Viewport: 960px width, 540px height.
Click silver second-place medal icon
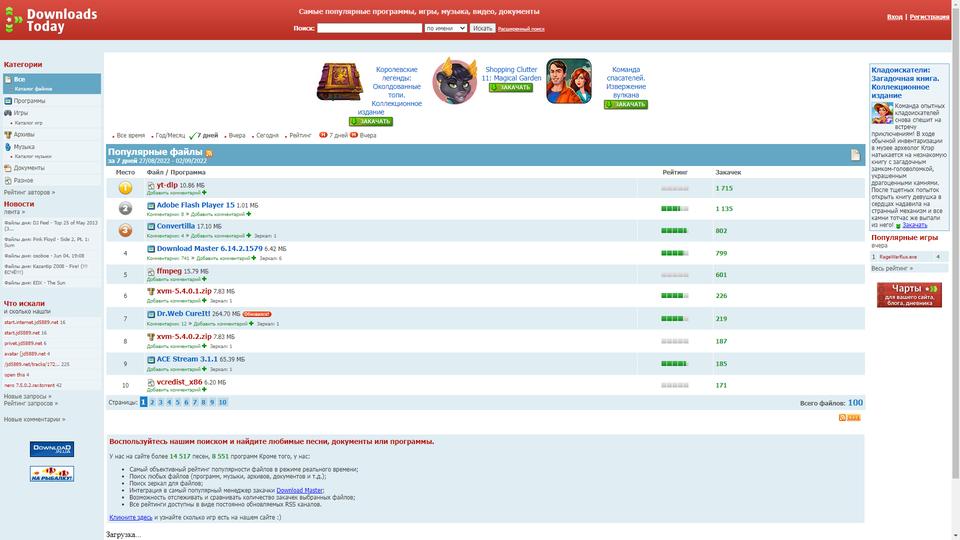tap(125, 208)
